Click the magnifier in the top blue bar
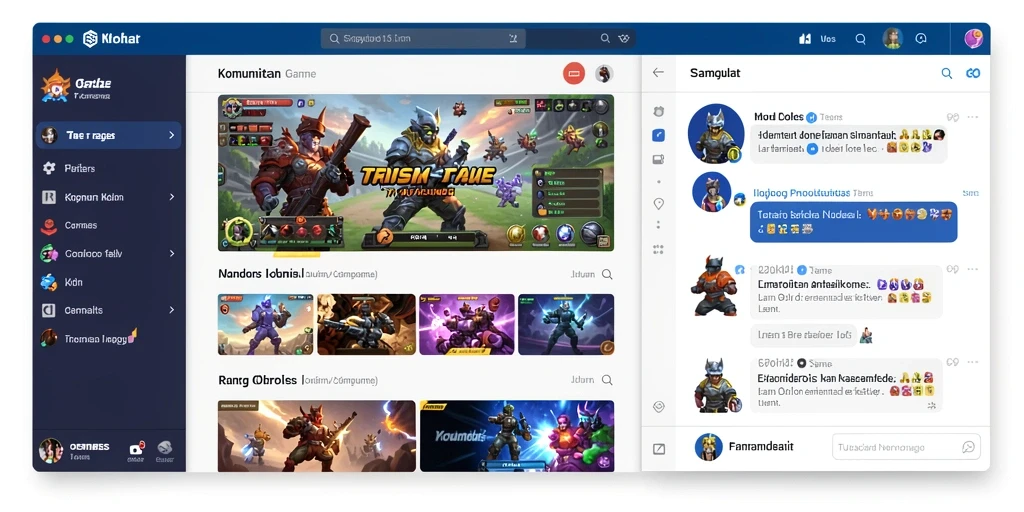Viewport: 1024px width, 512px height. (x=861, y=39)
